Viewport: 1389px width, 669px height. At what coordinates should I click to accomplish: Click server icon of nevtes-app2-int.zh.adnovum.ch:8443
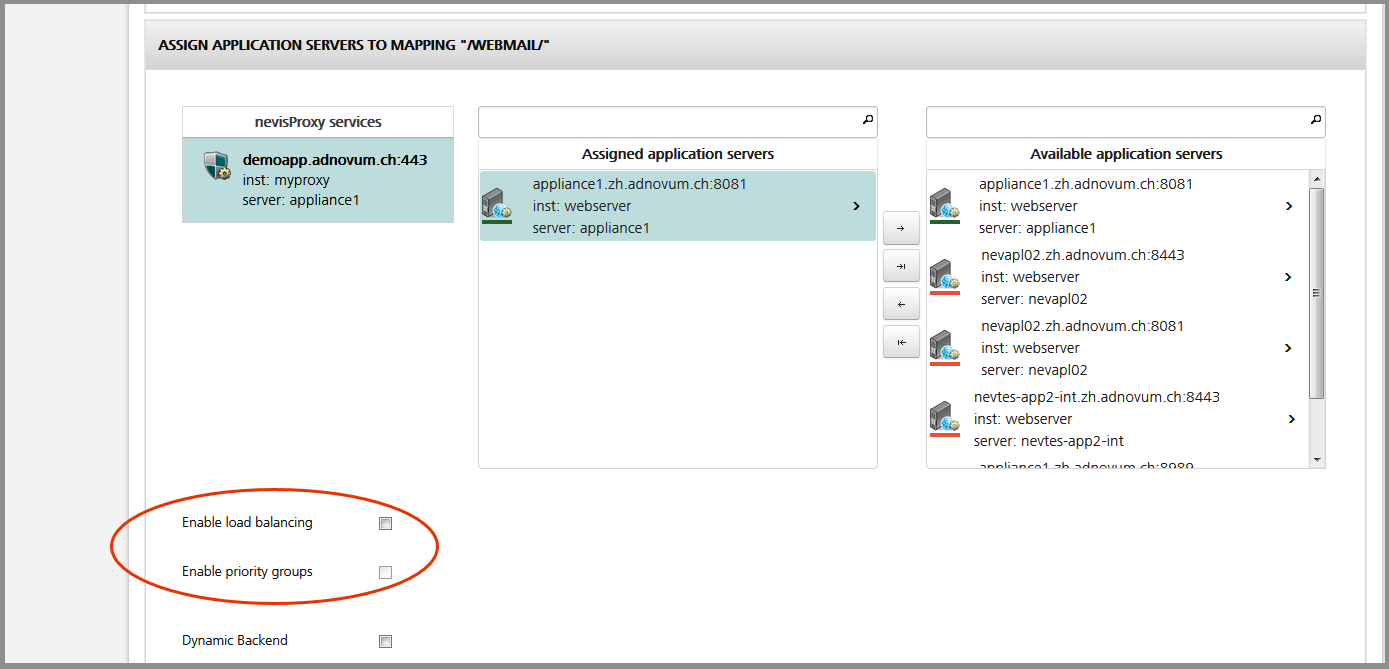click(944, 417)
